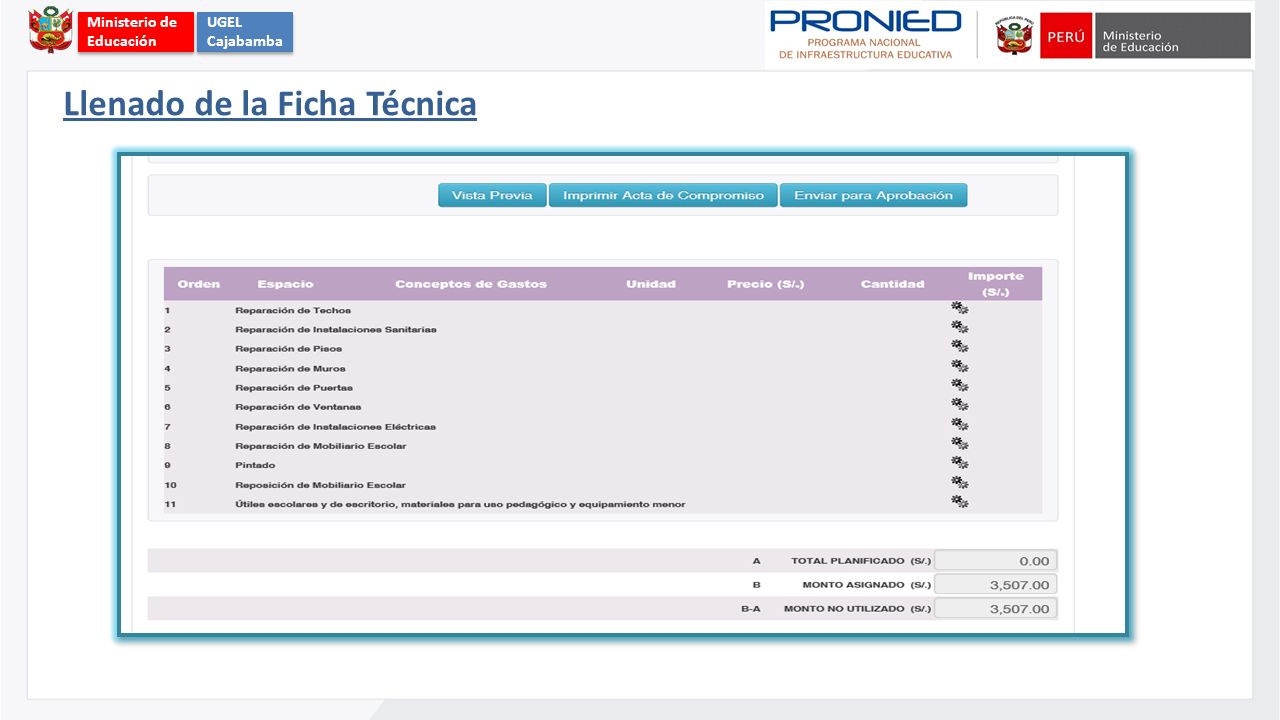The width and height of the screenshot is (1280, 720).
Task: Click the TOTAL PLANIFICADO (S/.) label
Action: (861, 562)
